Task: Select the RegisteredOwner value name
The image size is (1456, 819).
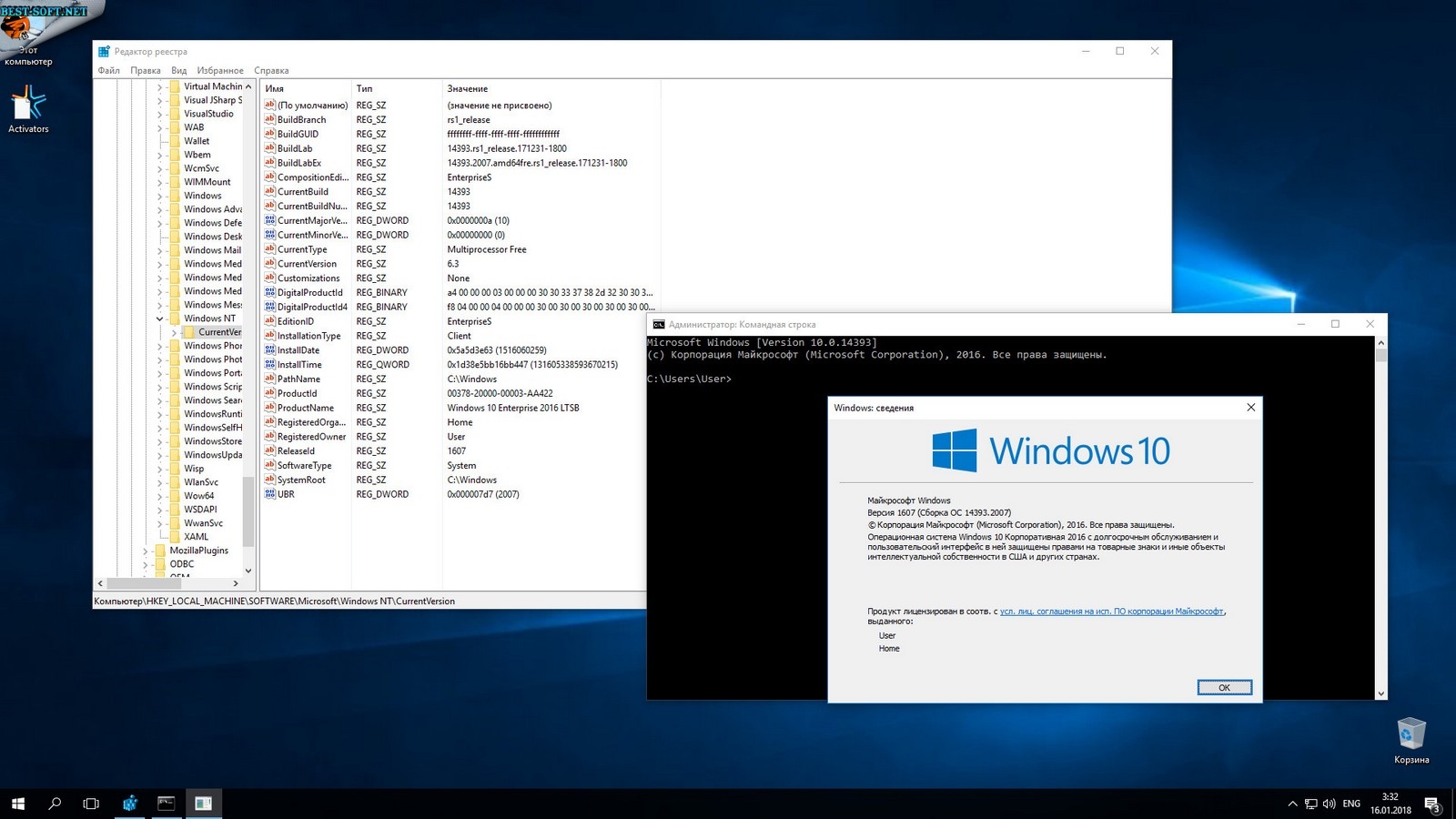Action: 311,437
